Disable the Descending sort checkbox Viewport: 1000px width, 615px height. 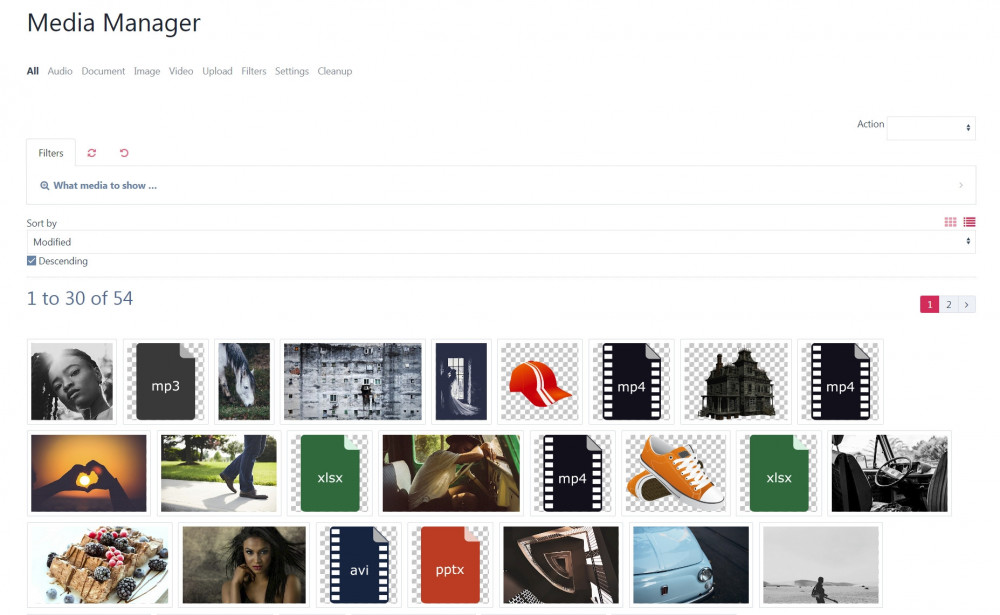coord(32,260)
